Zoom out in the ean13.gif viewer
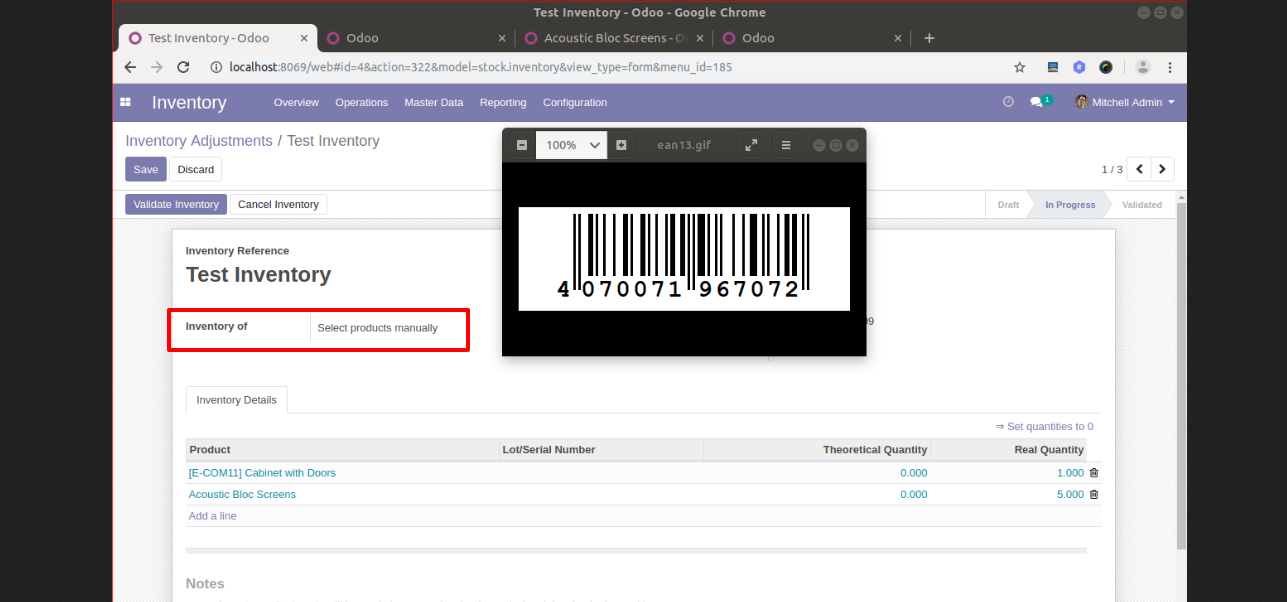Image resolution: width=1287 pixels, height=602 pixels. click(x=522, y=145)
